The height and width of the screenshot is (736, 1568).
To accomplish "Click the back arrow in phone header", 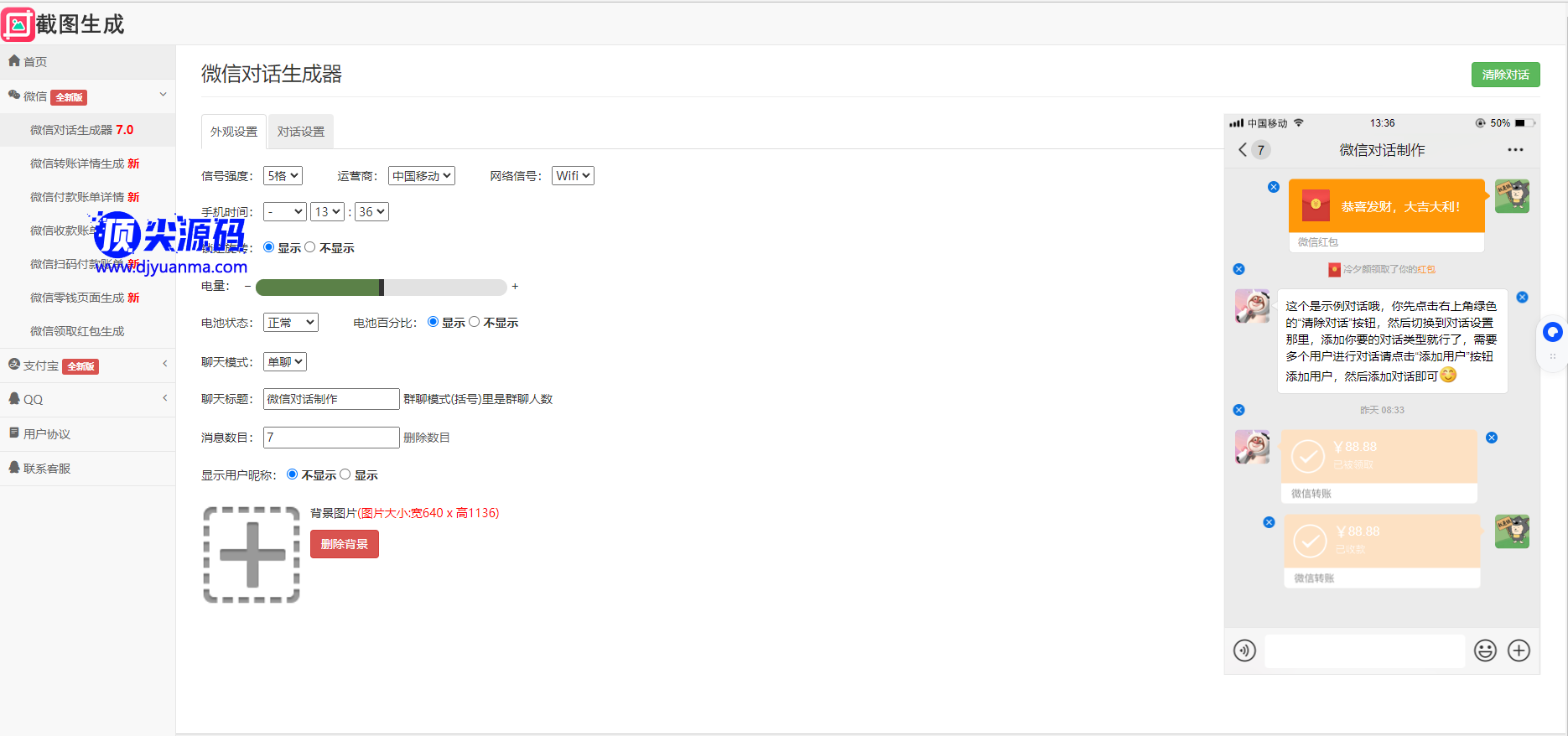I will (1243, 150).
